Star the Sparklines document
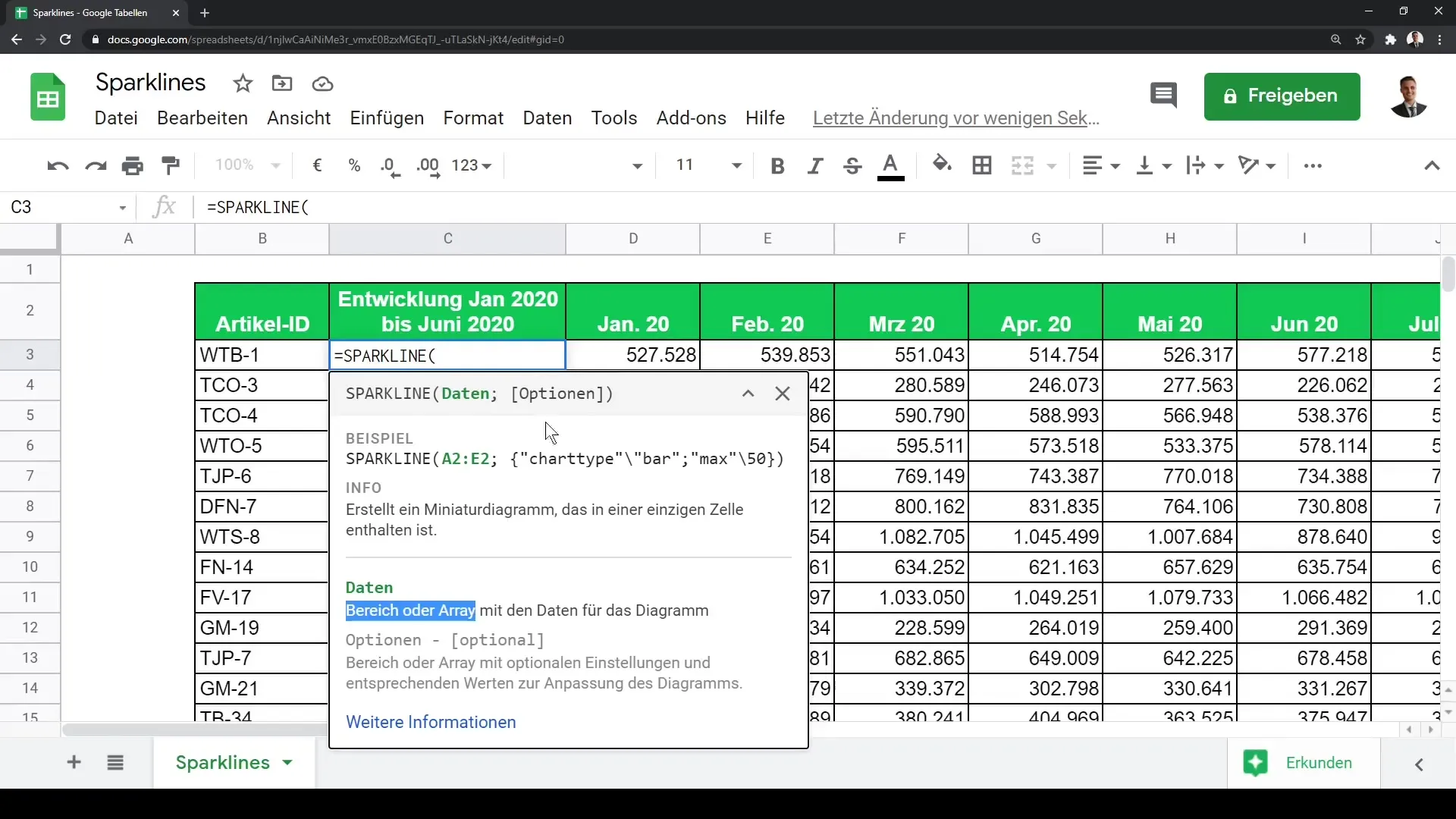 tap(243, 83)
